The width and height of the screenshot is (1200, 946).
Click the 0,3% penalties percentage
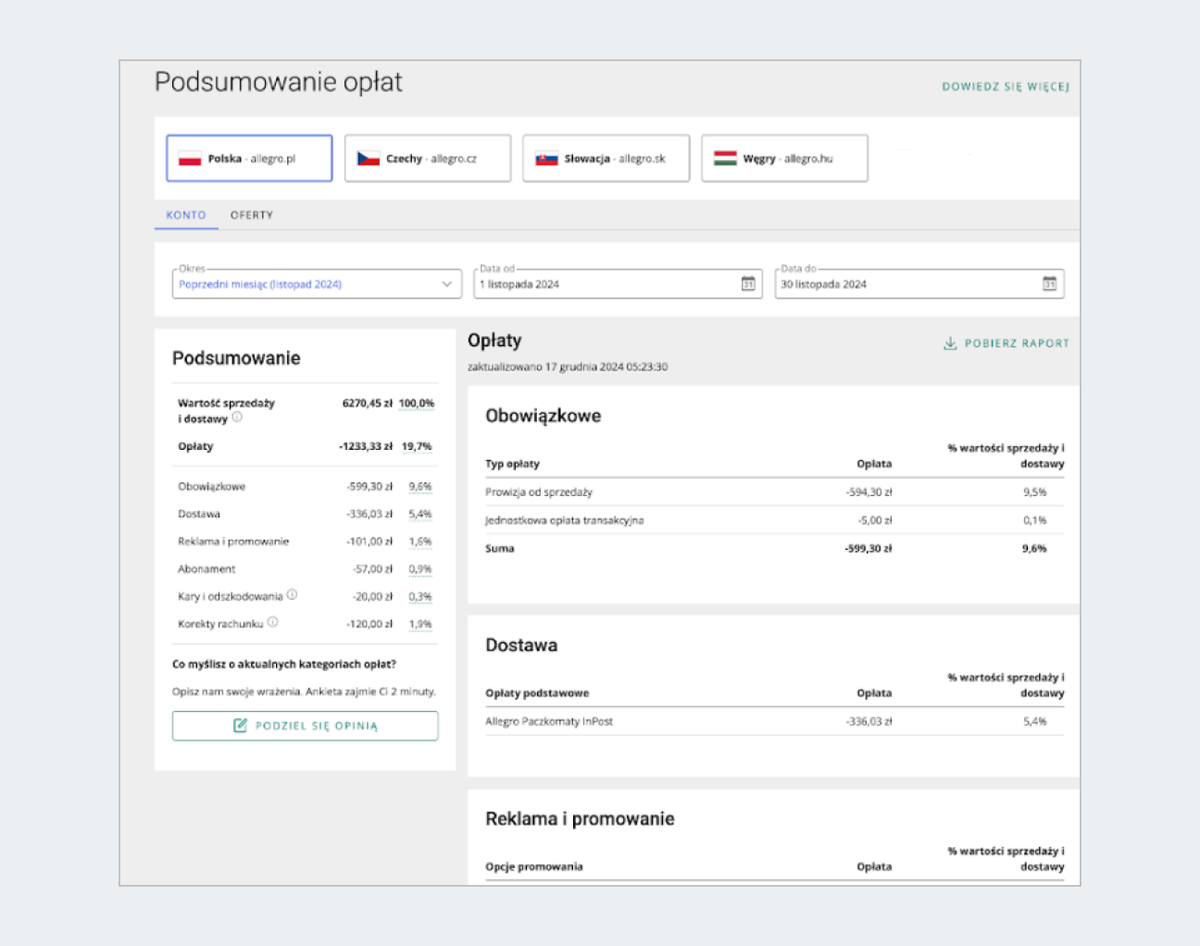click(x=420, y=597)
